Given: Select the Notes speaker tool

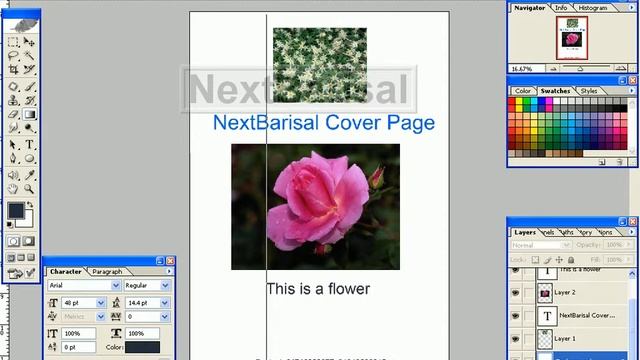Looking at the screenshot, I should 13,175.
